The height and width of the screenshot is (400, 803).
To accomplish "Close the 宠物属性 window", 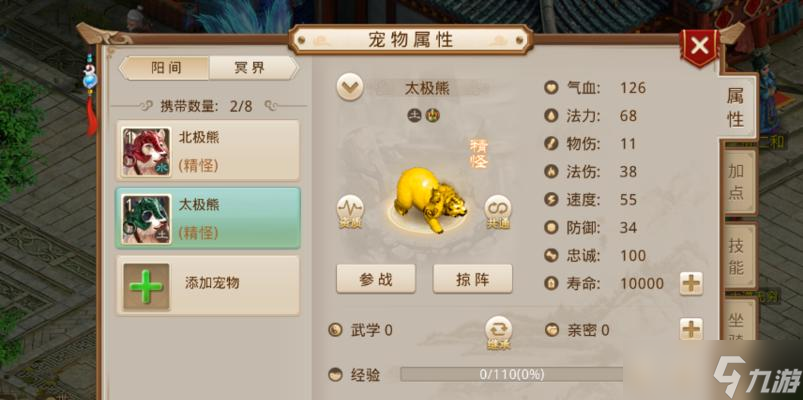I will coord(700,47).
